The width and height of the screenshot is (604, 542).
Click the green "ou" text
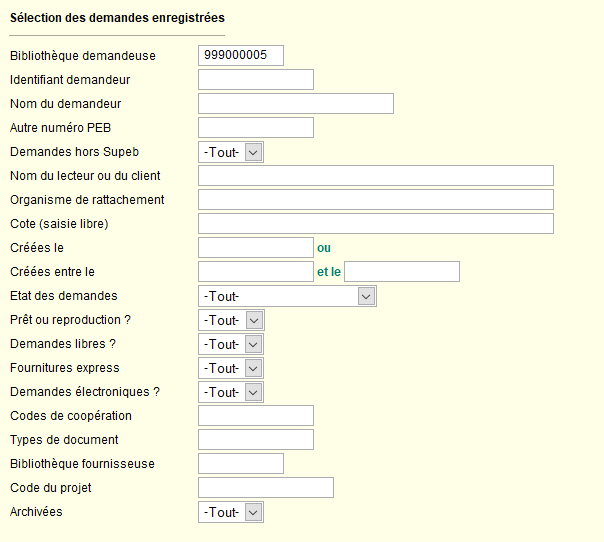click(324, 248)
